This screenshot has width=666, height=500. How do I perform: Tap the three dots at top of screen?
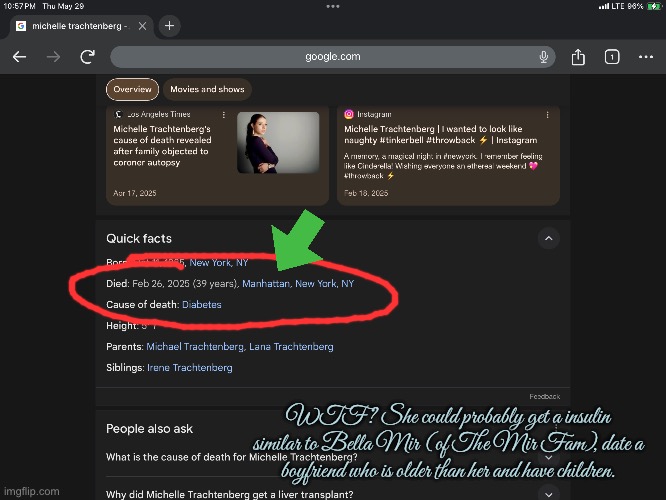pos(333,6)
